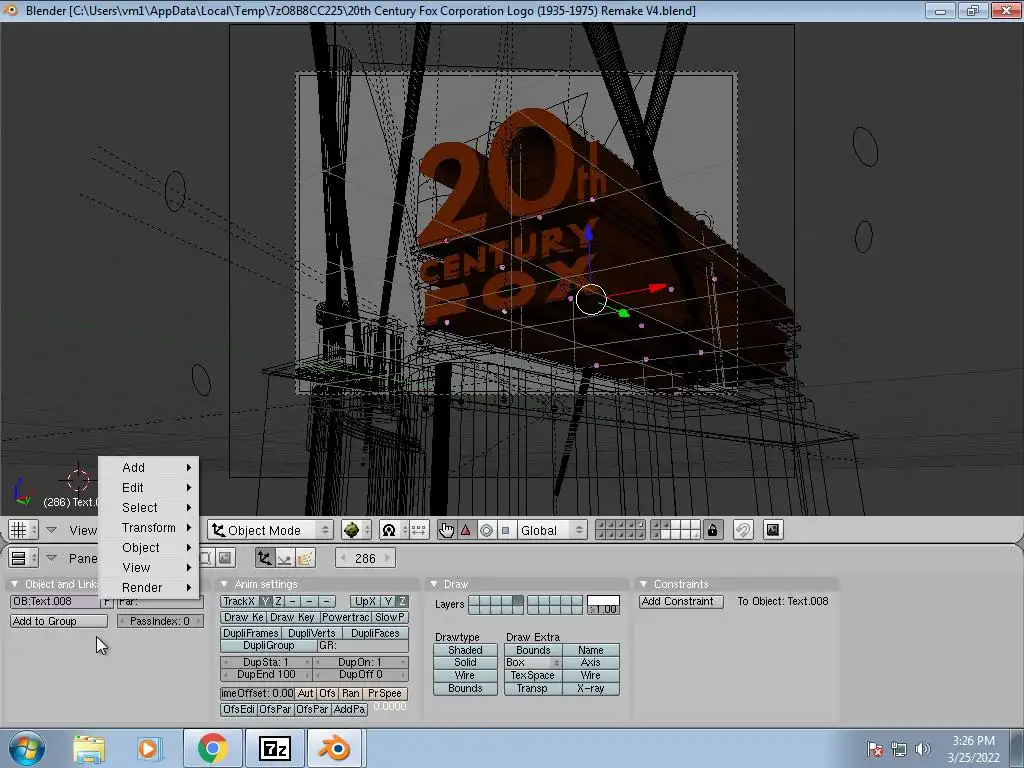
Task: Open the Buttons window type selector
Action: click(x=23, y=558)
